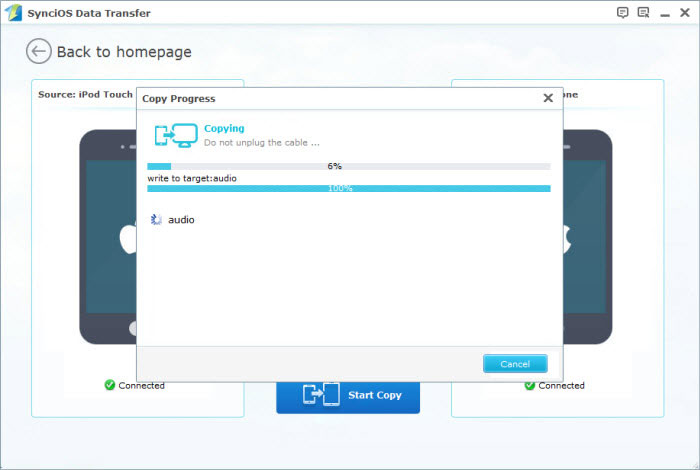The image size is (700, 470).
Task: Click the source device Connected check icon
Action: click(x=110, y=385)
